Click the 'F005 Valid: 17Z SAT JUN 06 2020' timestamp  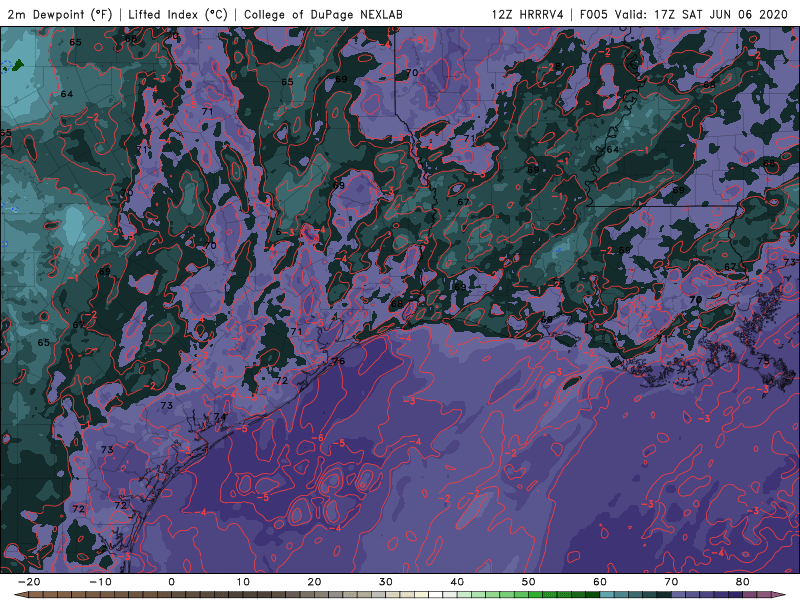click(684, 14)
